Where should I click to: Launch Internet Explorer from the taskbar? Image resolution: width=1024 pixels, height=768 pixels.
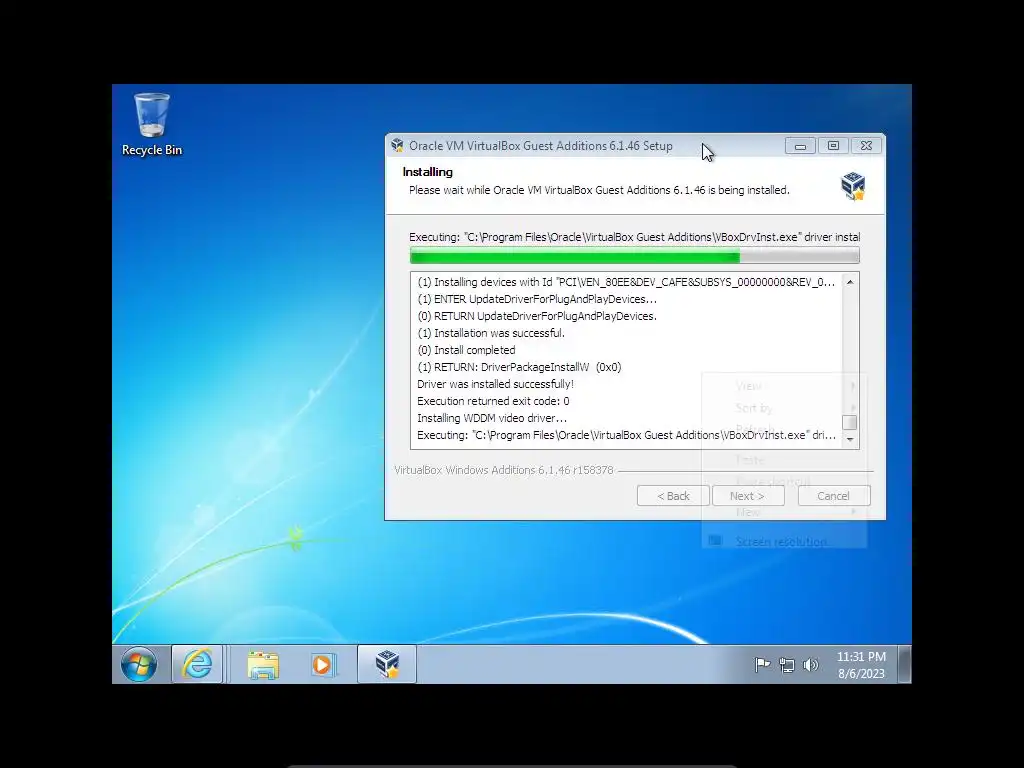tap(197, 665)
